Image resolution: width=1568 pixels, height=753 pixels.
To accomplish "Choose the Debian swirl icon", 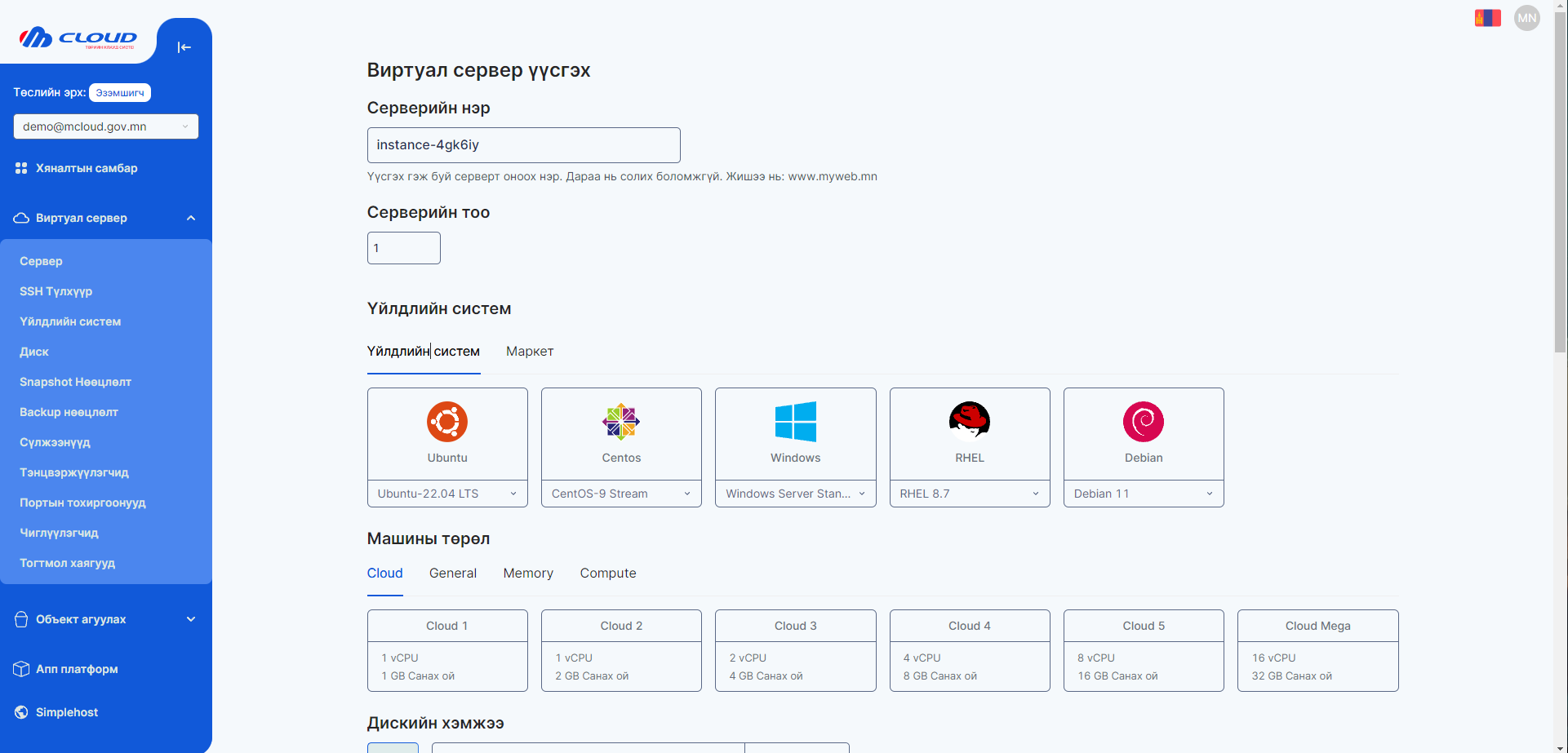I will point(1143,422).
